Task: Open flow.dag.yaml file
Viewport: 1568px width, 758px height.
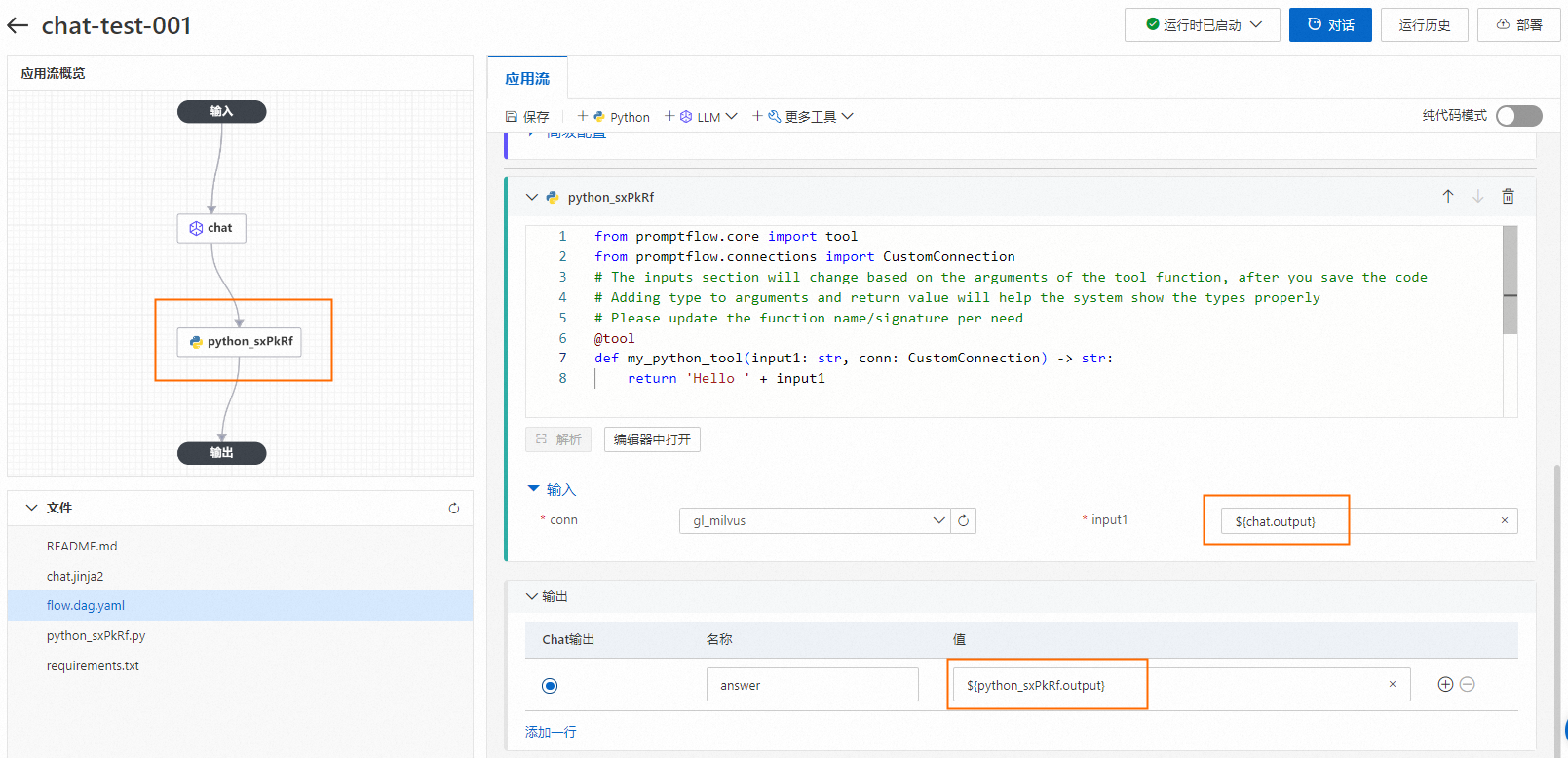Action: tap(240, 606)
